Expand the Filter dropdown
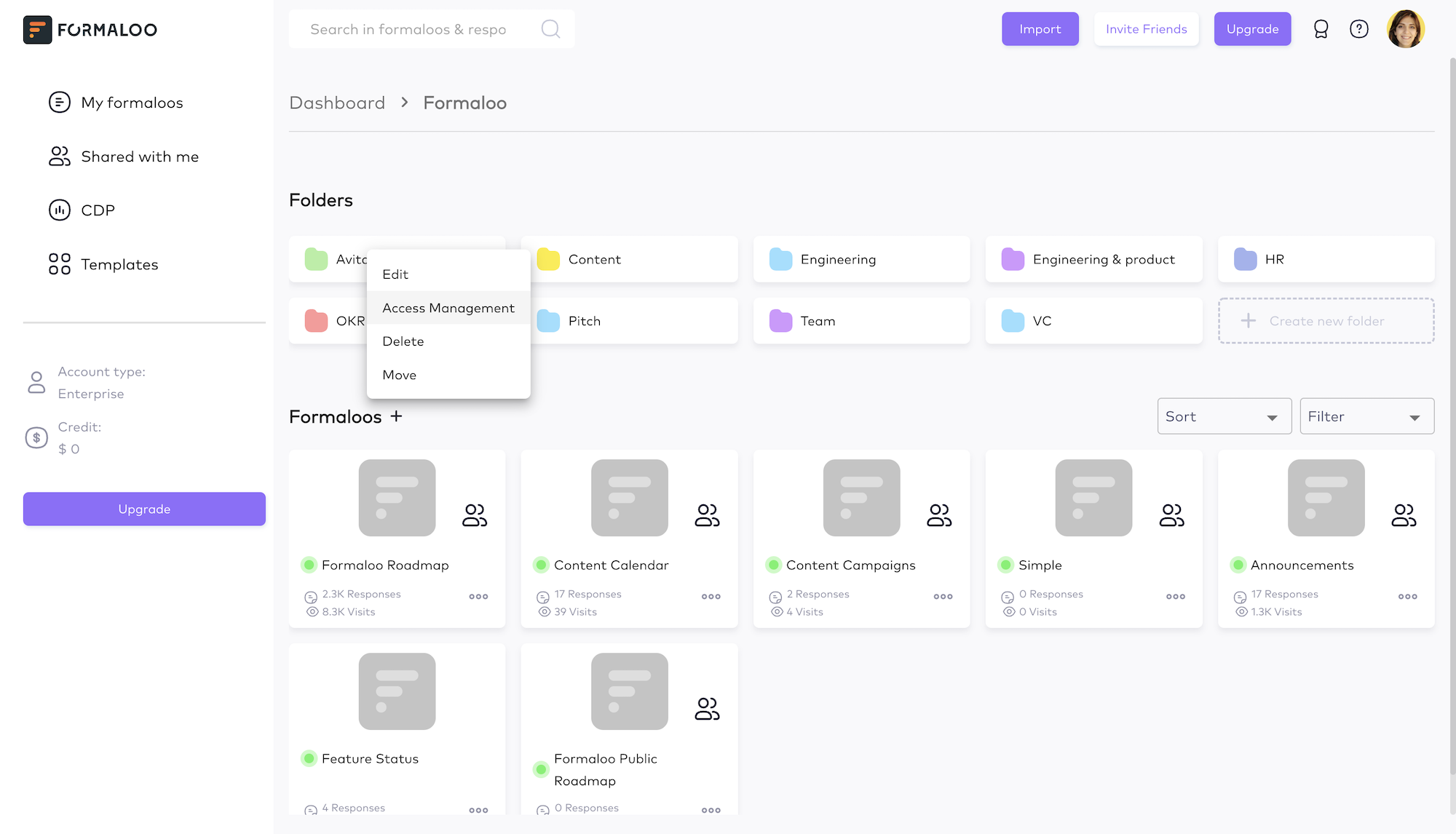This screenshot has width=1456, height=834. 1366,416
